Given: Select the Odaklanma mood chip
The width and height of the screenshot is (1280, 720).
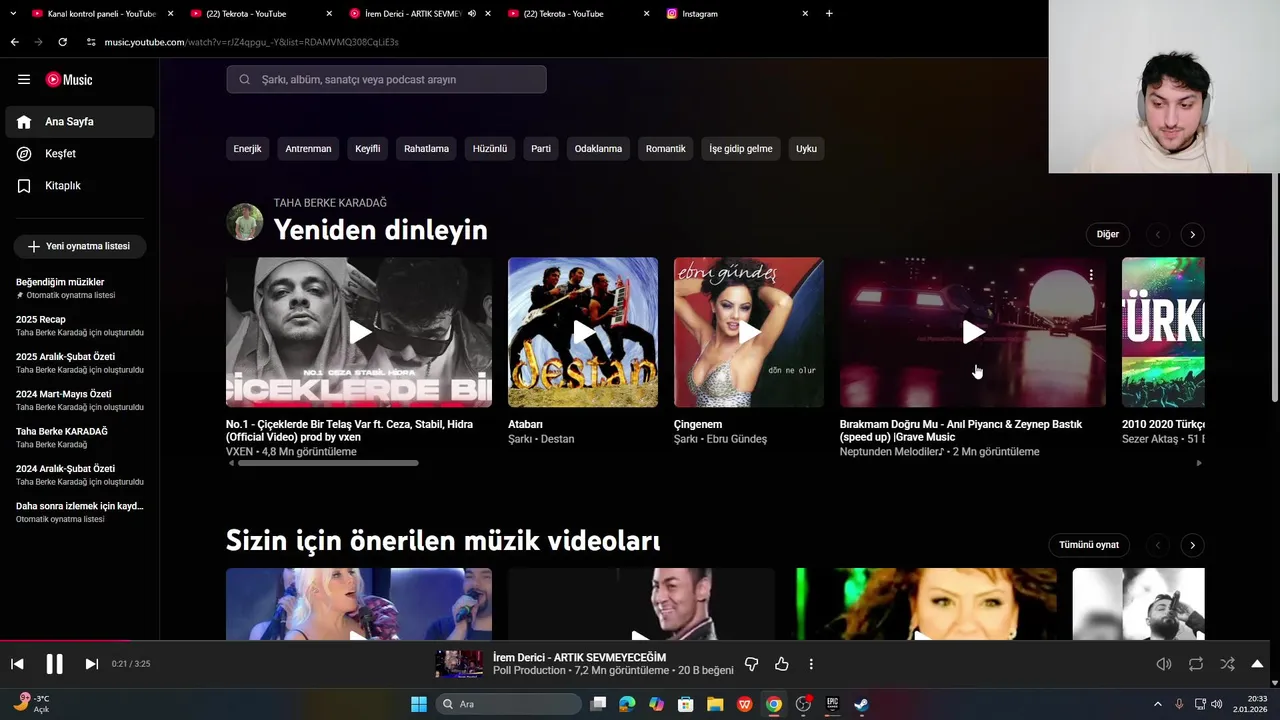Looking at the screenshot, I should point(598,148).
